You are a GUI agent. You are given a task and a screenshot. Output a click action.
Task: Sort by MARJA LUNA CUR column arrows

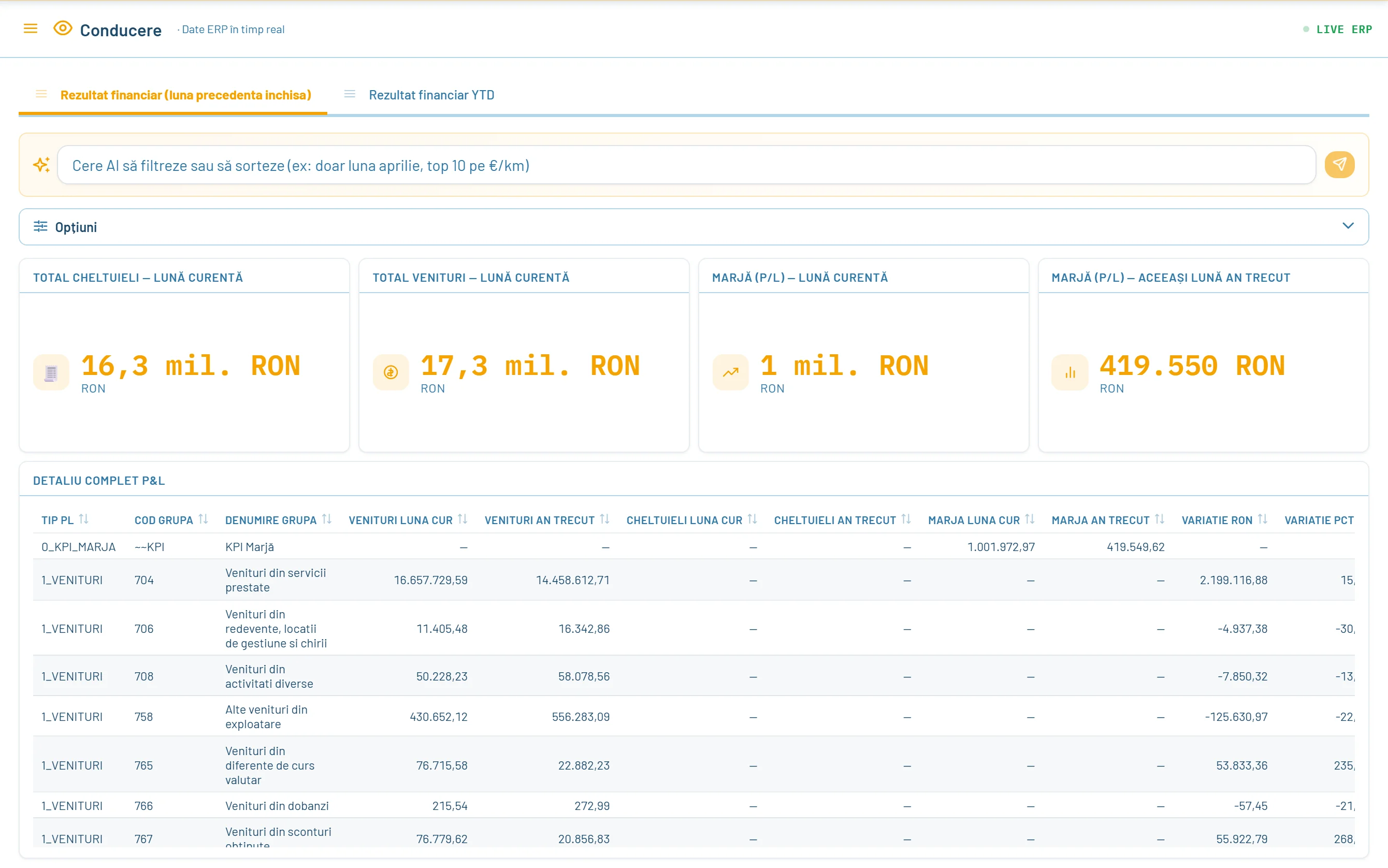(1030, 519)
